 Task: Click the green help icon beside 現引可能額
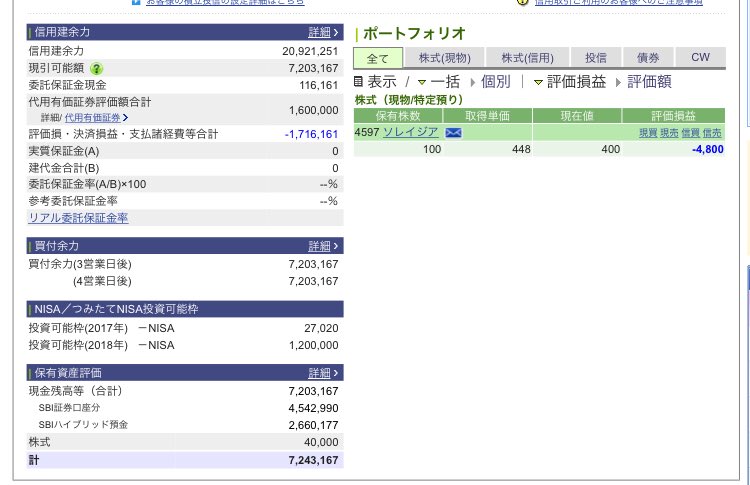96,69
